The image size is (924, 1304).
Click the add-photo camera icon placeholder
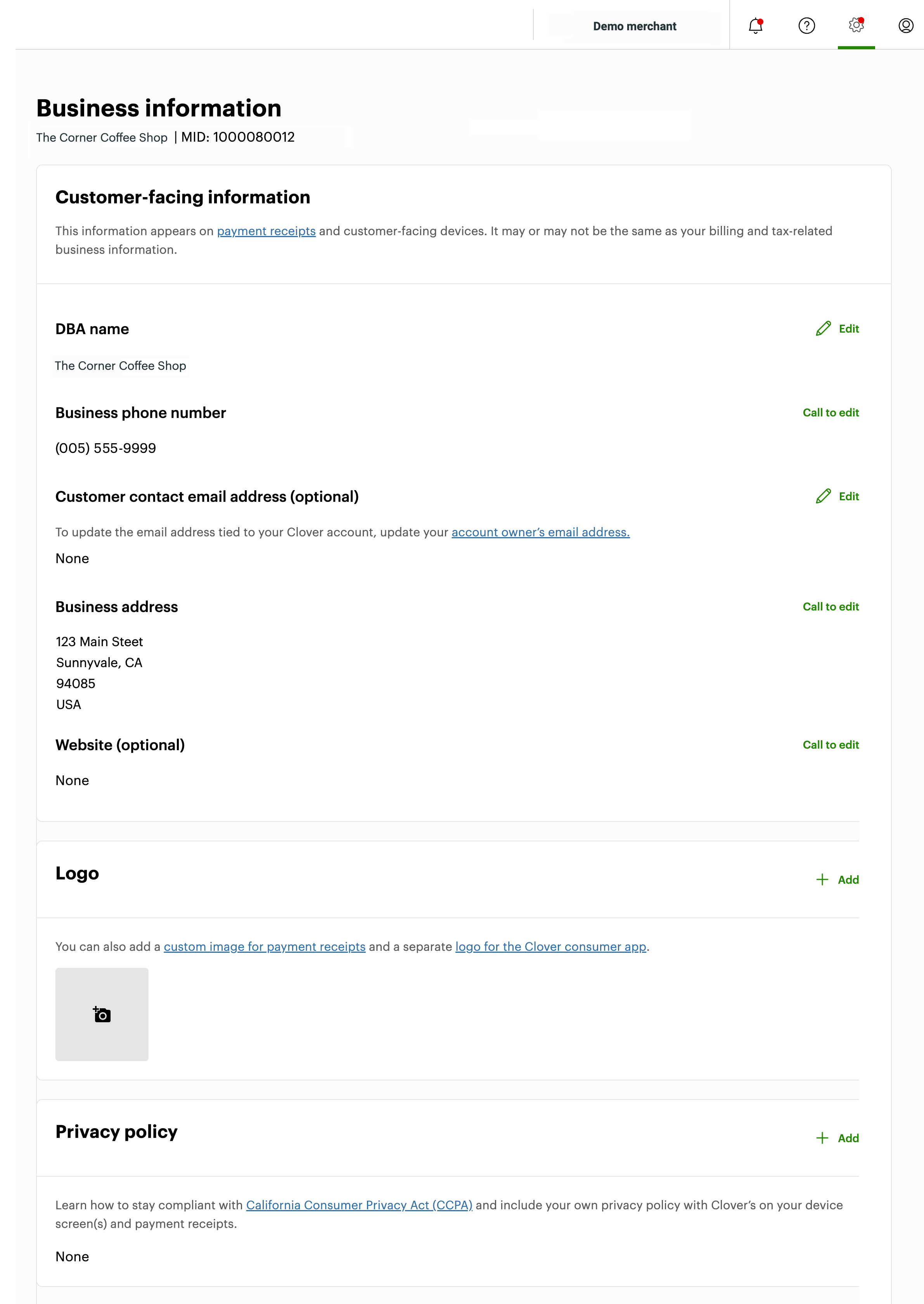(x=102, y=1014)
